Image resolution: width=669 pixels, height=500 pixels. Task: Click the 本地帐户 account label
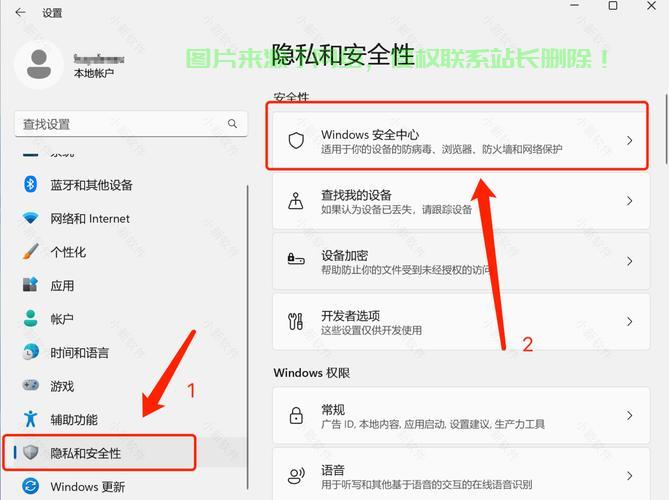(94, 73)
